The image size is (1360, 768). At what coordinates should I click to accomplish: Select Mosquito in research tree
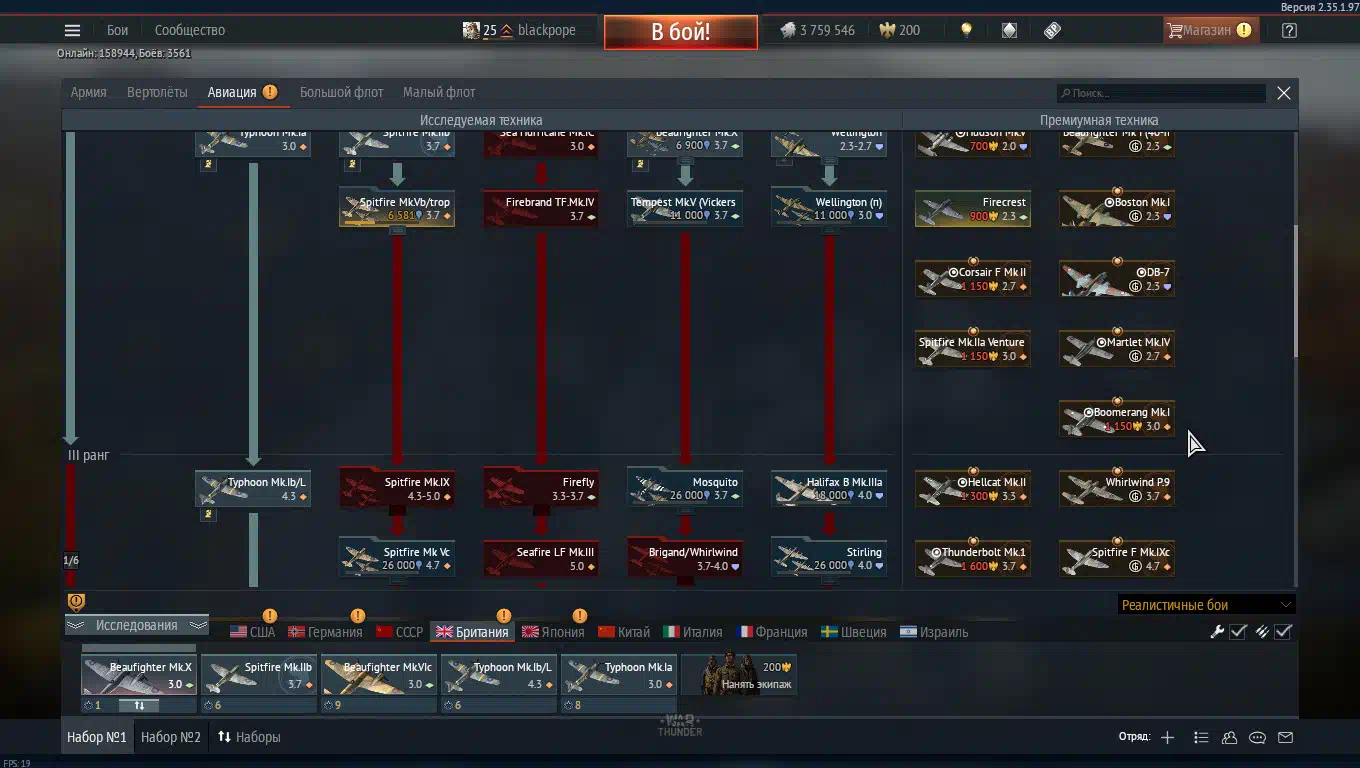[x=685, y=489]
